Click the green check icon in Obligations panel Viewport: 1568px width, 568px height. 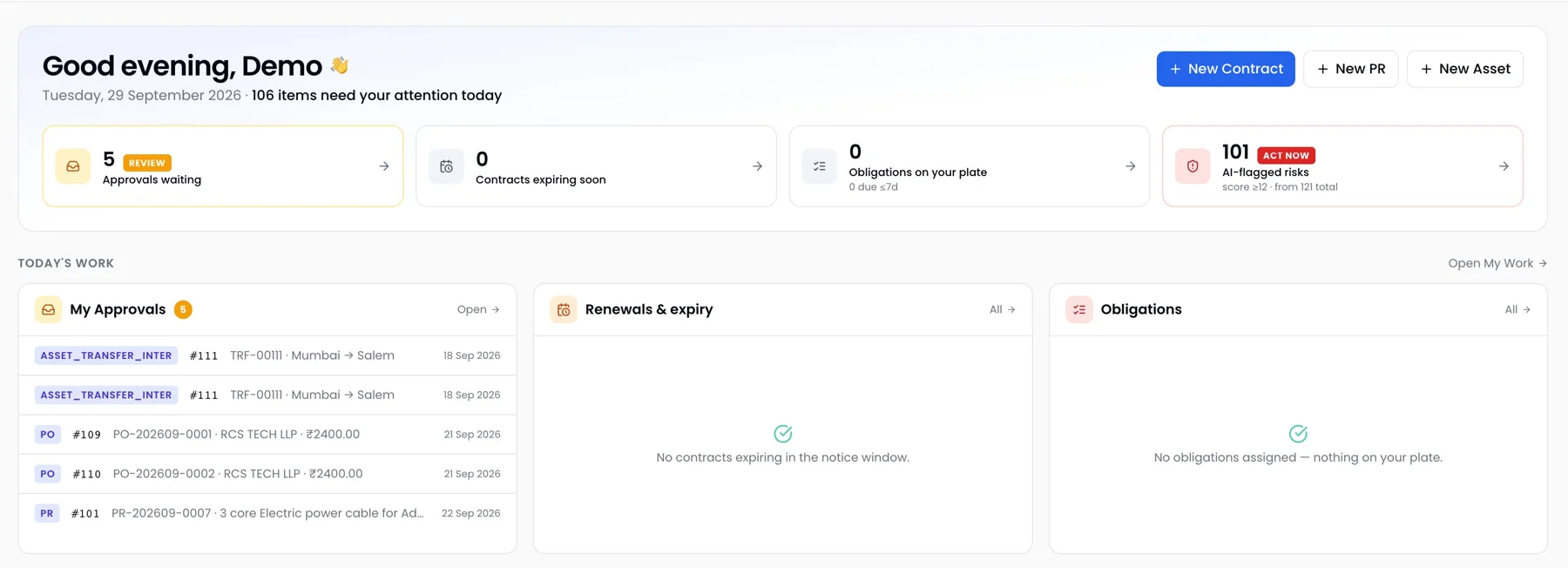1298,434
